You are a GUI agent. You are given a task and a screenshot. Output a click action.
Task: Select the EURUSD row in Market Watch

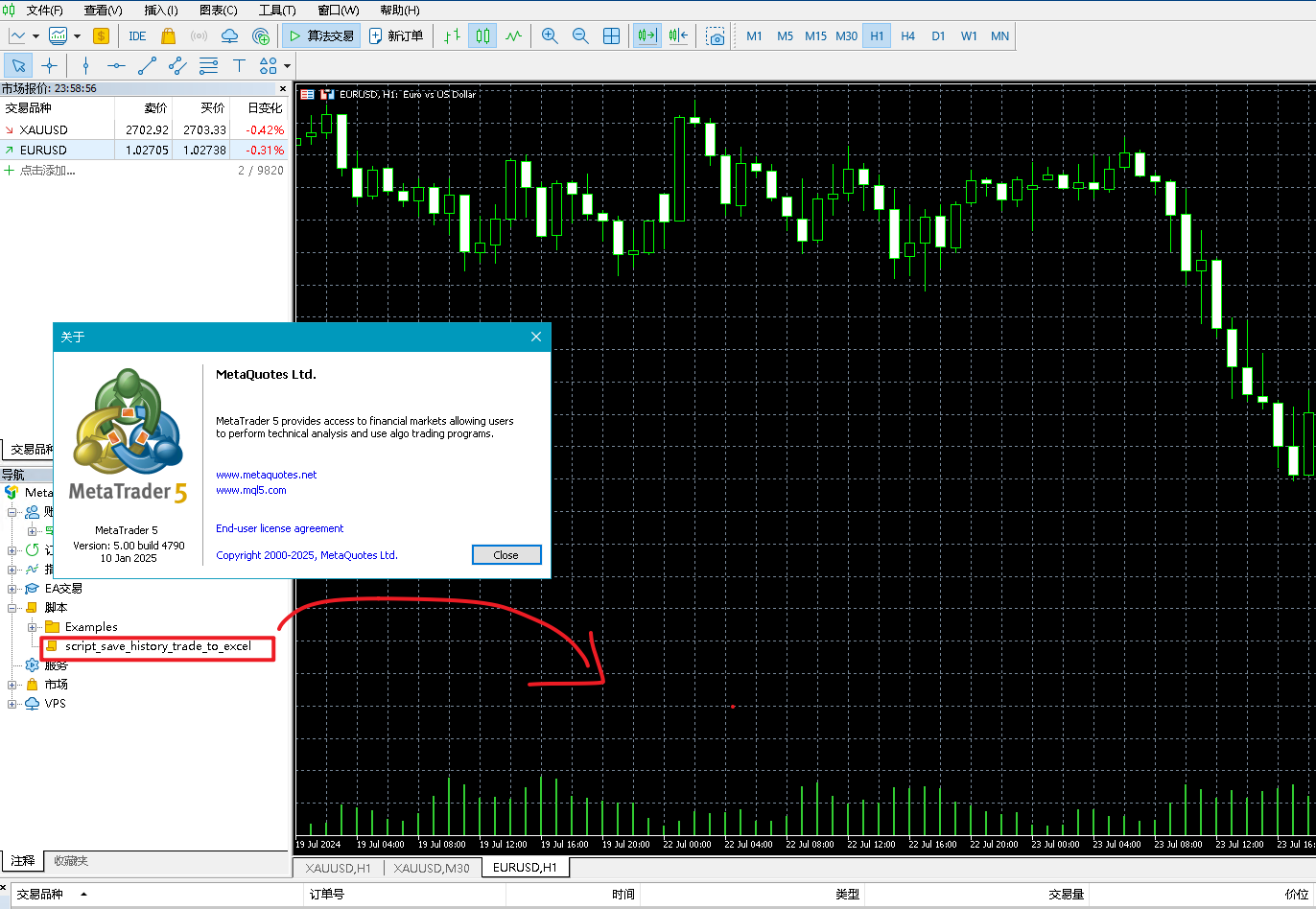tap(144, 150)
